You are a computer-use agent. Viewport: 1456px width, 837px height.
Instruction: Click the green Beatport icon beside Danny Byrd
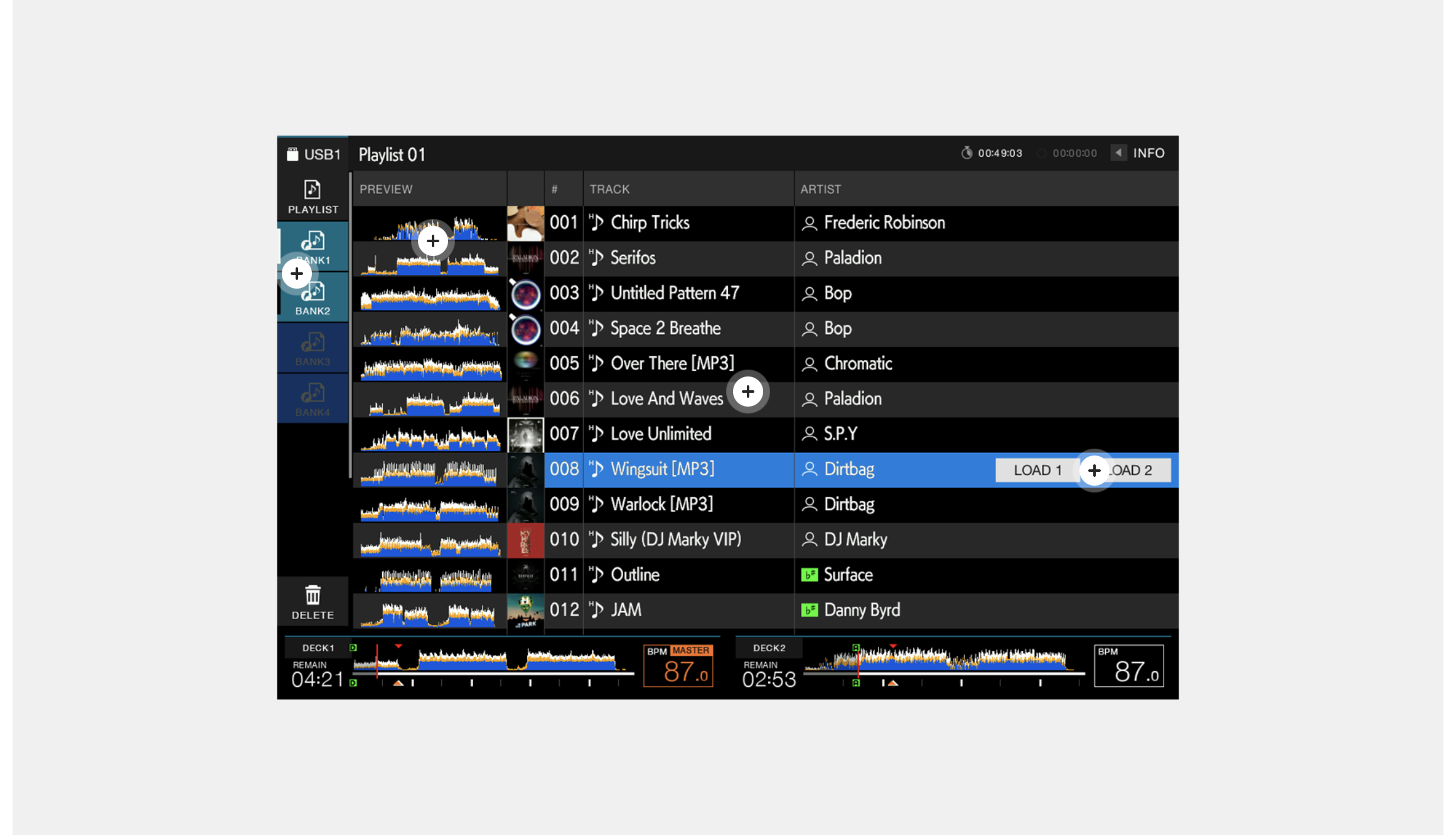coord(810,610)
